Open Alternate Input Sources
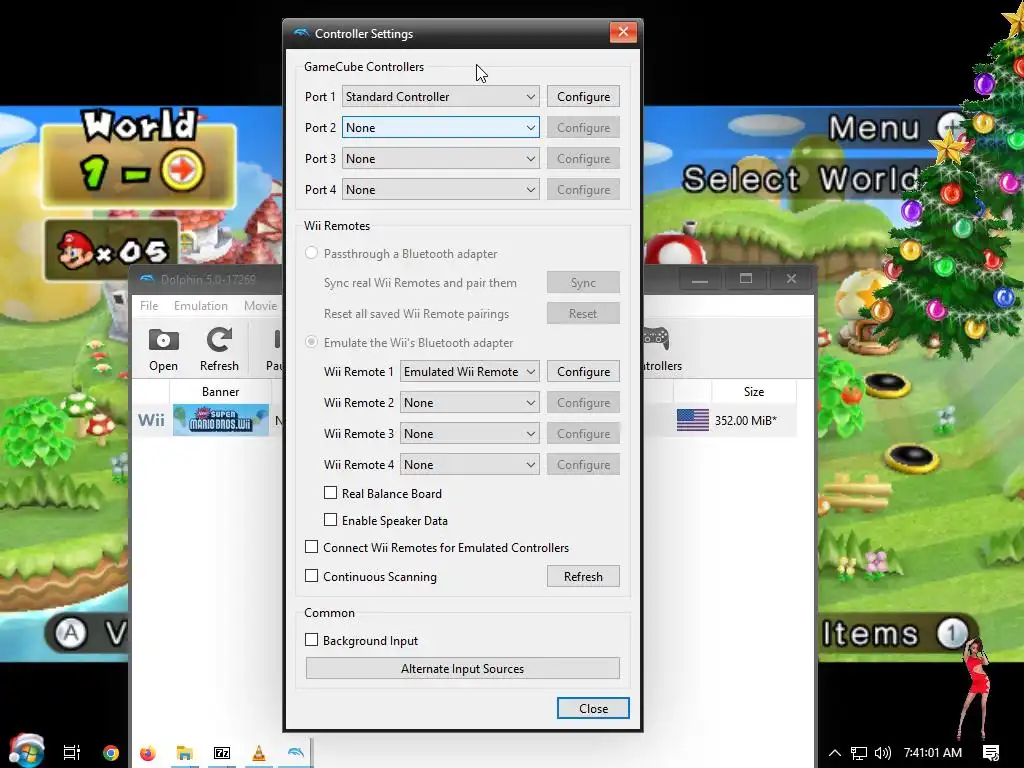Image resolution: width=1024 pixels, height=768 pixels. (462, 669)
